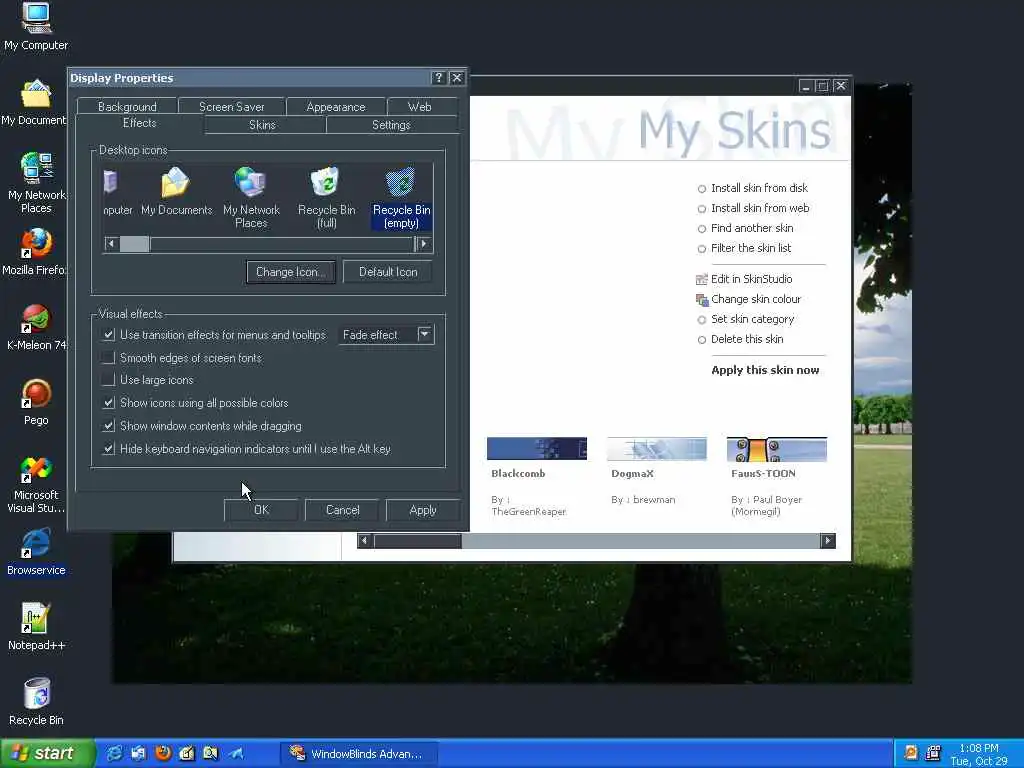Launch Notepad++ desktop shortcut

click(x=36, y=628)
